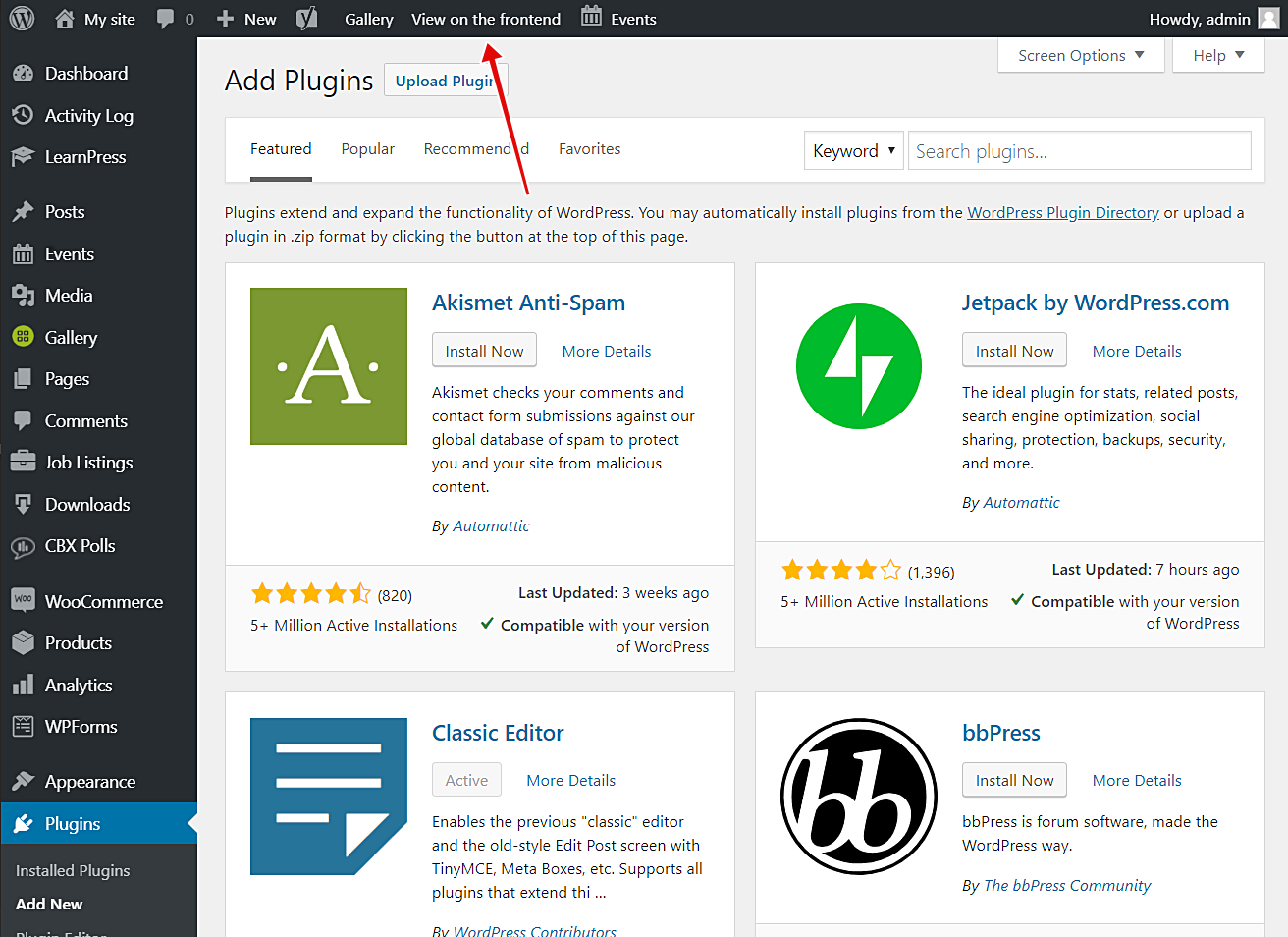This screenshot has height=937, width=1288.
Task: Click into the Search plugins field
Action: [1079, 151]
